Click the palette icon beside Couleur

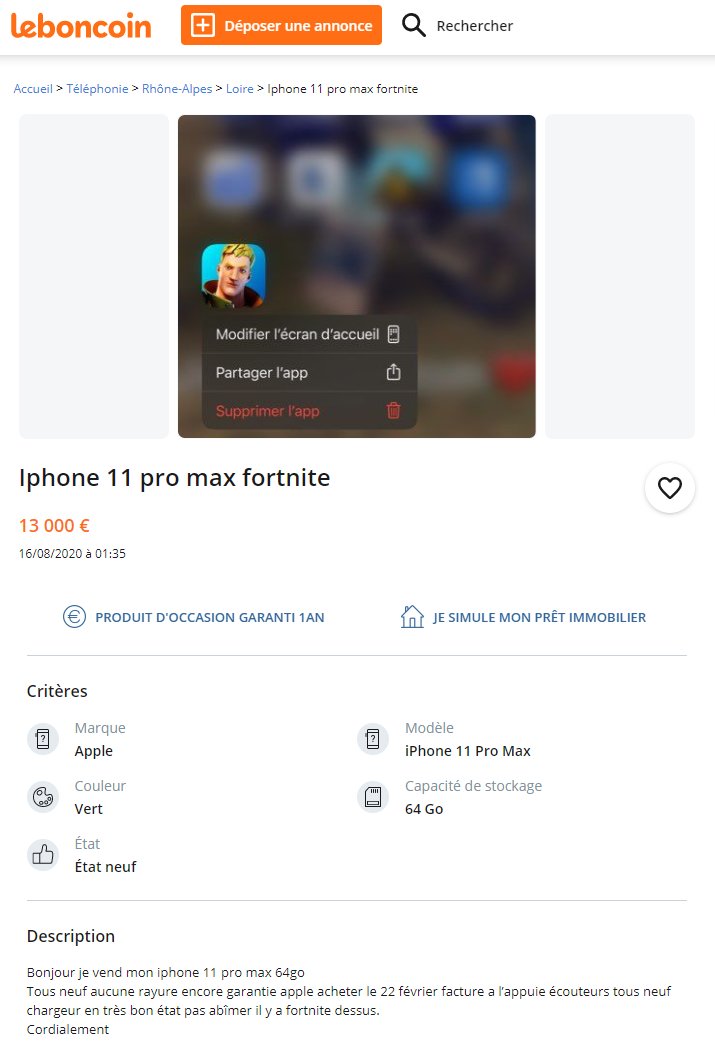coord(43,797)
